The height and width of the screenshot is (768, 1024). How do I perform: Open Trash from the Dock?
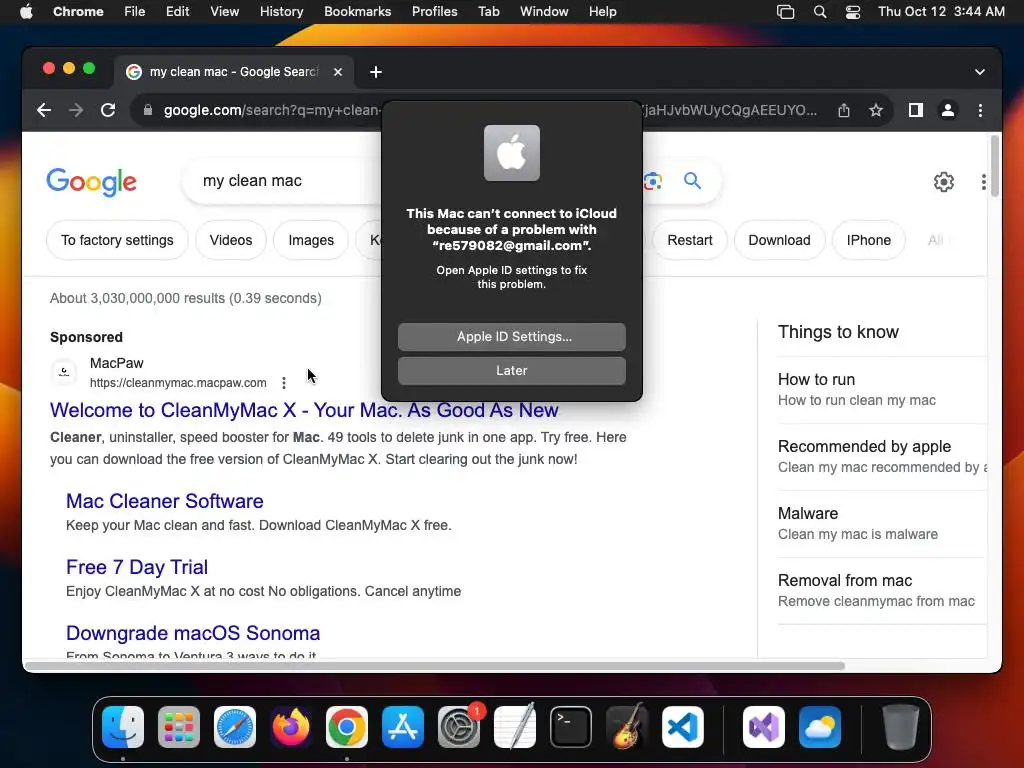(901, 727)
